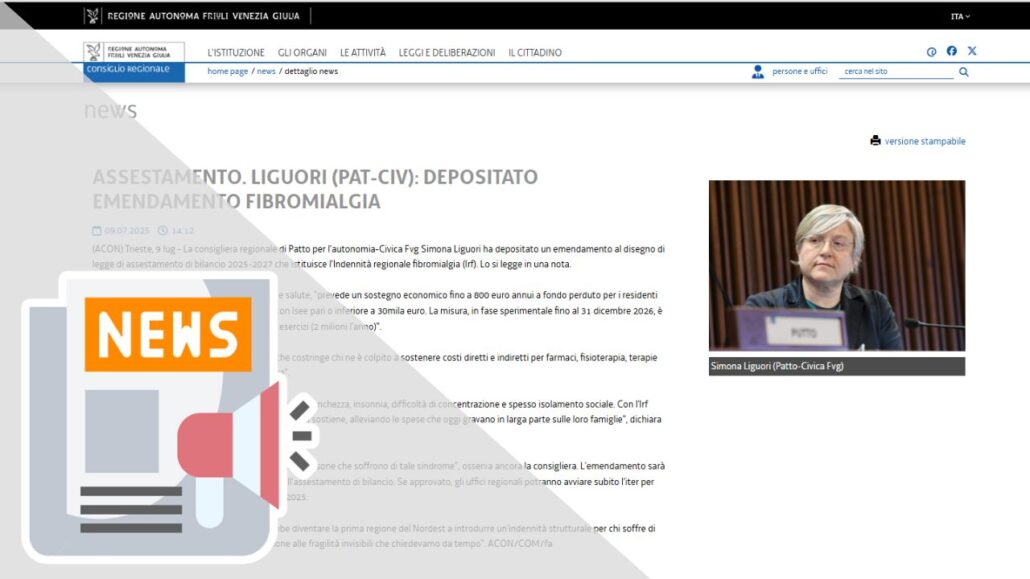Open the LE ATTIVITÀ menu
This screenshot has width=1030, height=579.
362,52
